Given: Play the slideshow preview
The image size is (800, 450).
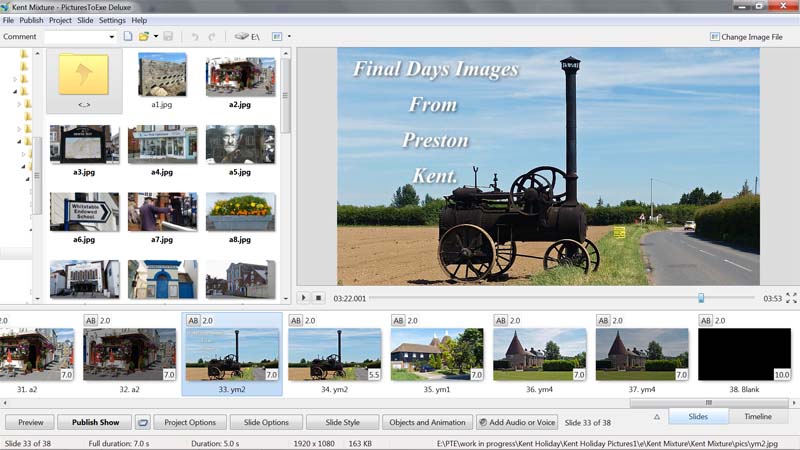Looking at the screenshot, I should [x=304, y=297].
